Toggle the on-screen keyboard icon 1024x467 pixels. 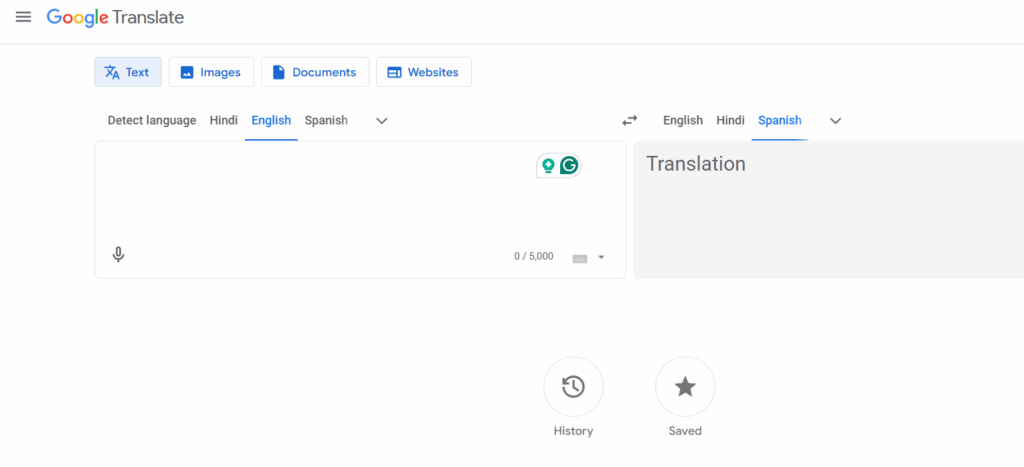pyautogui.click(x=580, y=258)
